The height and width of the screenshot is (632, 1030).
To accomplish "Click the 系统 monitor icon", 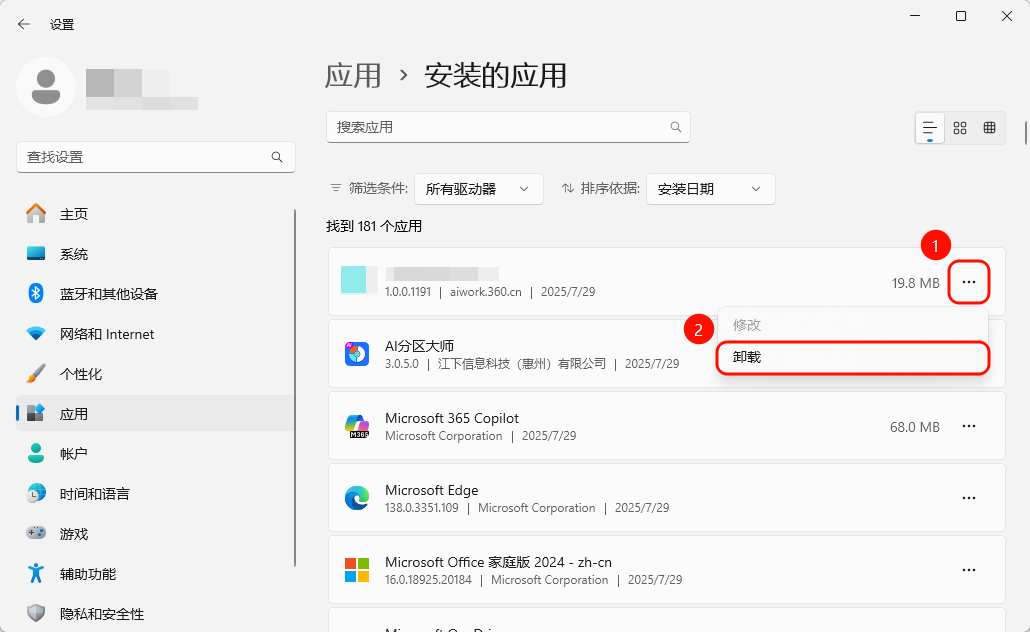I will point(36,254).
